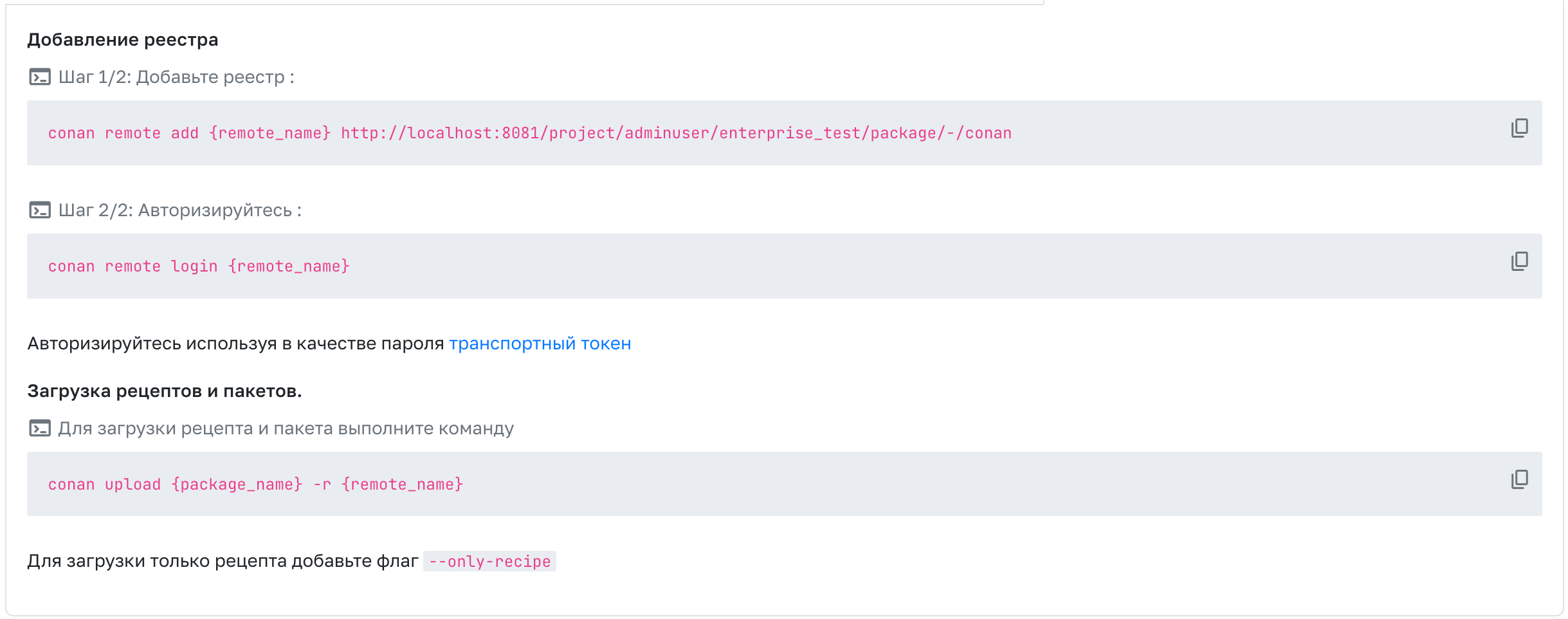This screenshot has width=1568, height=619.
Task: Click terminal icon beside Шаг 1/2
Action: click(40, 77)
